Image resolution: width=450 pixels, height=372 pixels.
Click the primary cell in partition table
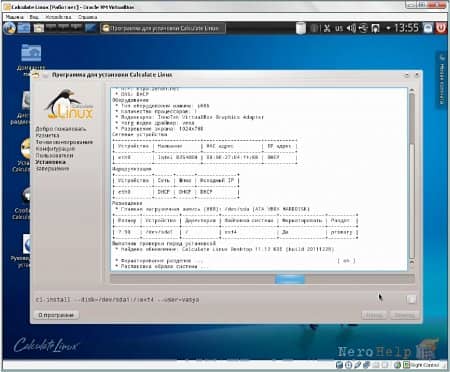(341, 232)
